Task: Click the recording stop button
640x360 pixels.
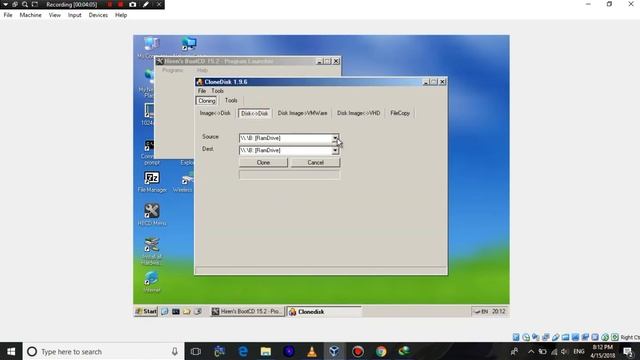Action: click(x=120, y=4)
